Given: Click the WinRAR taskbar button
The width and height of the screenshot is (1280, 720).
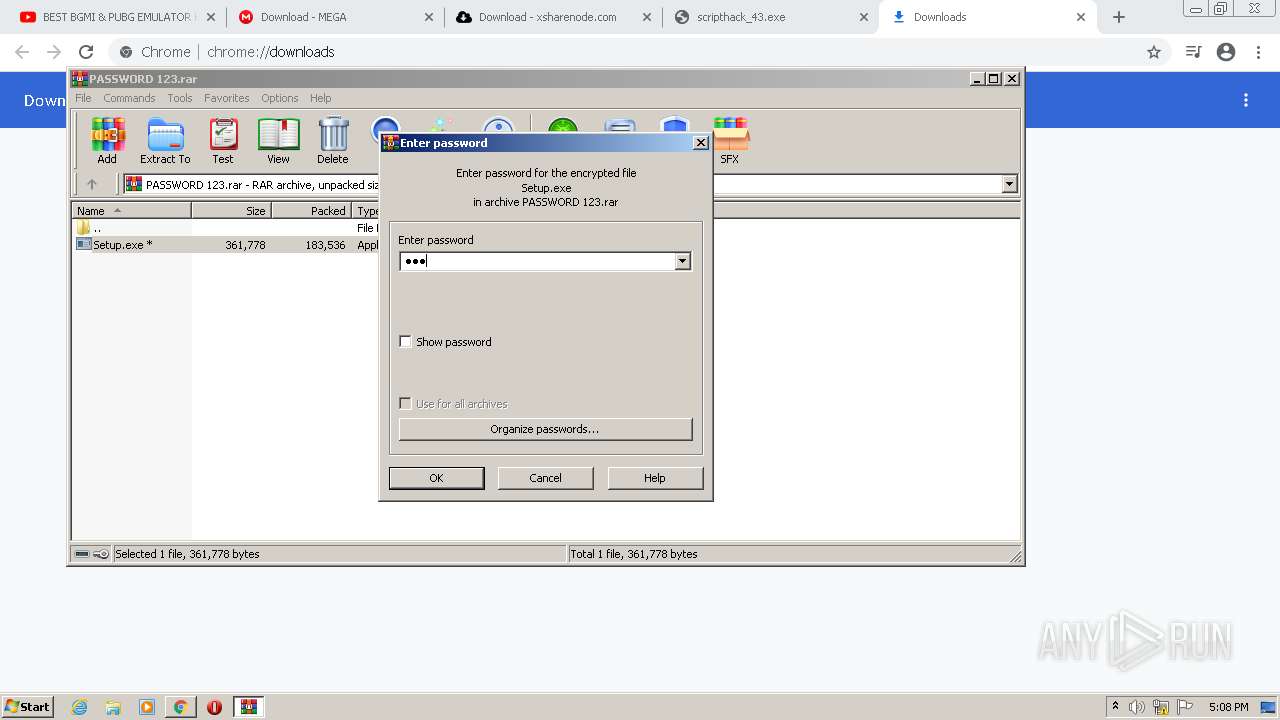Looking at the screenshot, I should [249, 707].
